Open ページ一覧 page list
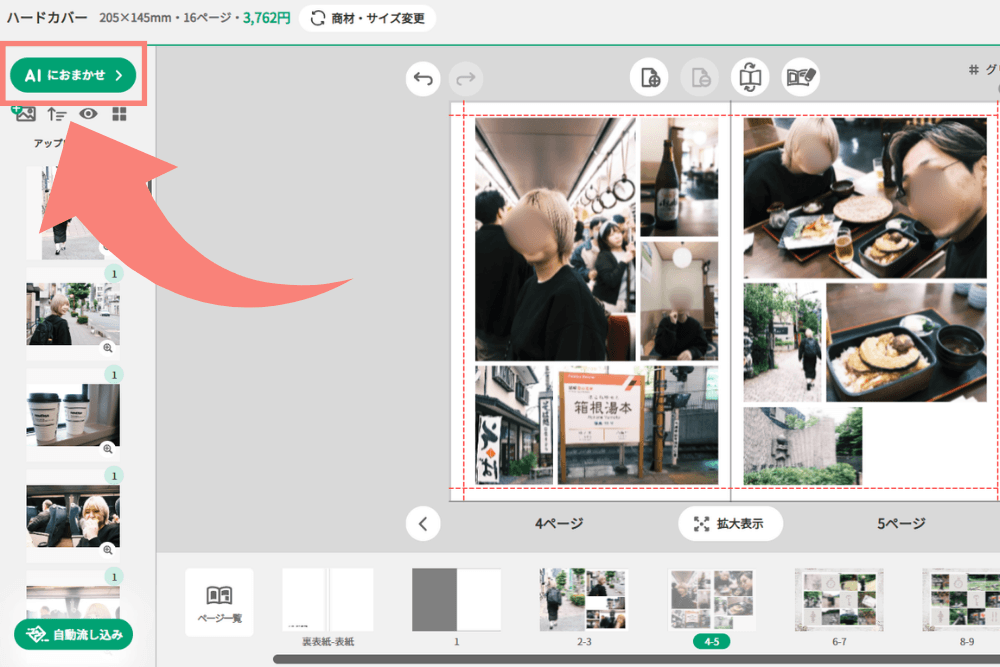Viewport: 1000px width, 667px height. pos(219,603)
